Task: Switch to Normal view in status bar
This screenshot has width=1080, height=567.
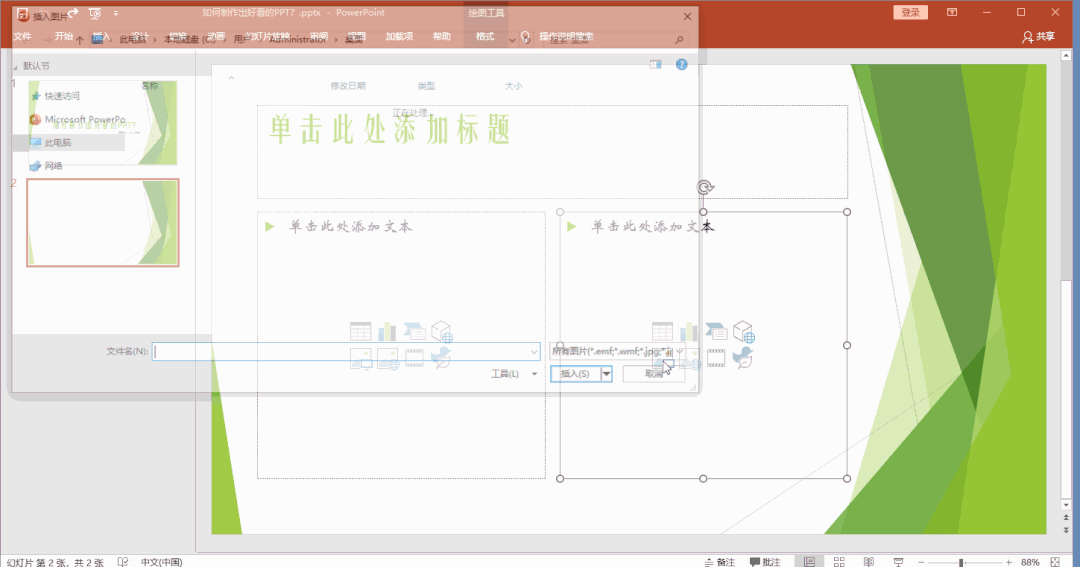Action: click(x=809, y=561)
